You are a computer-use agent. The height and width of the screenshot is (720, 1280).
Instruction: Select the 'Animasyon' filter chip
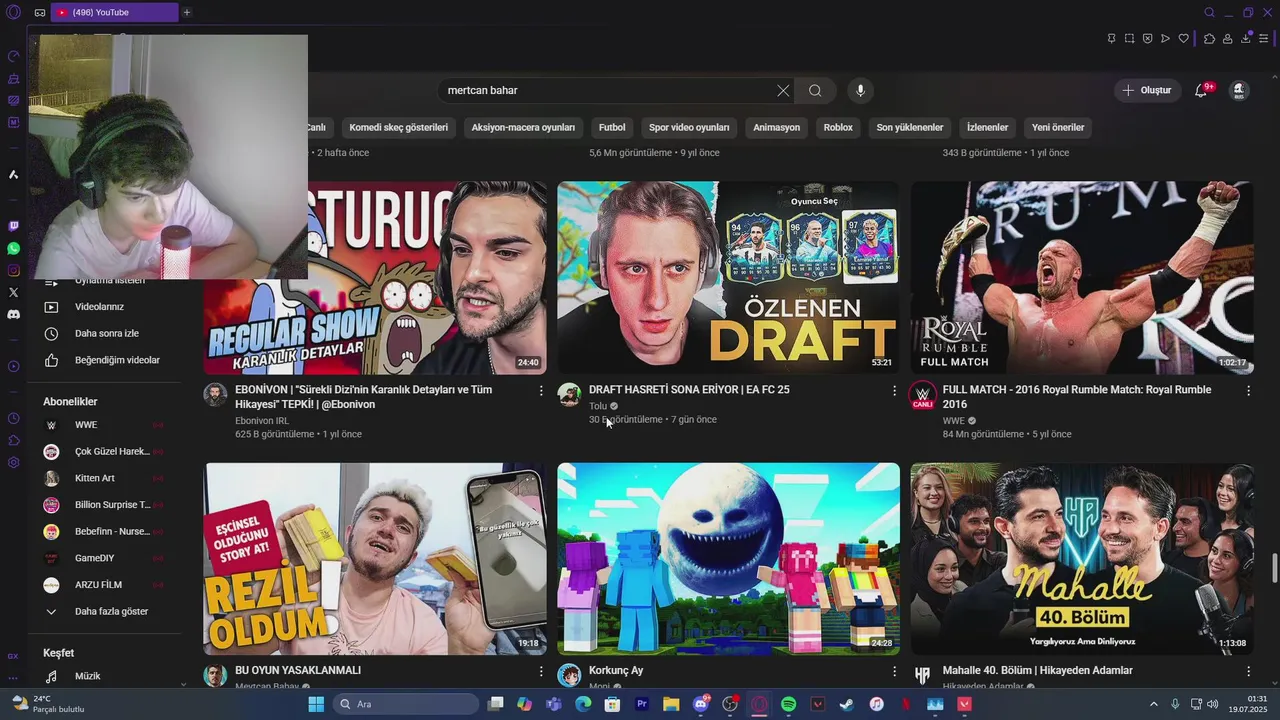776,127
